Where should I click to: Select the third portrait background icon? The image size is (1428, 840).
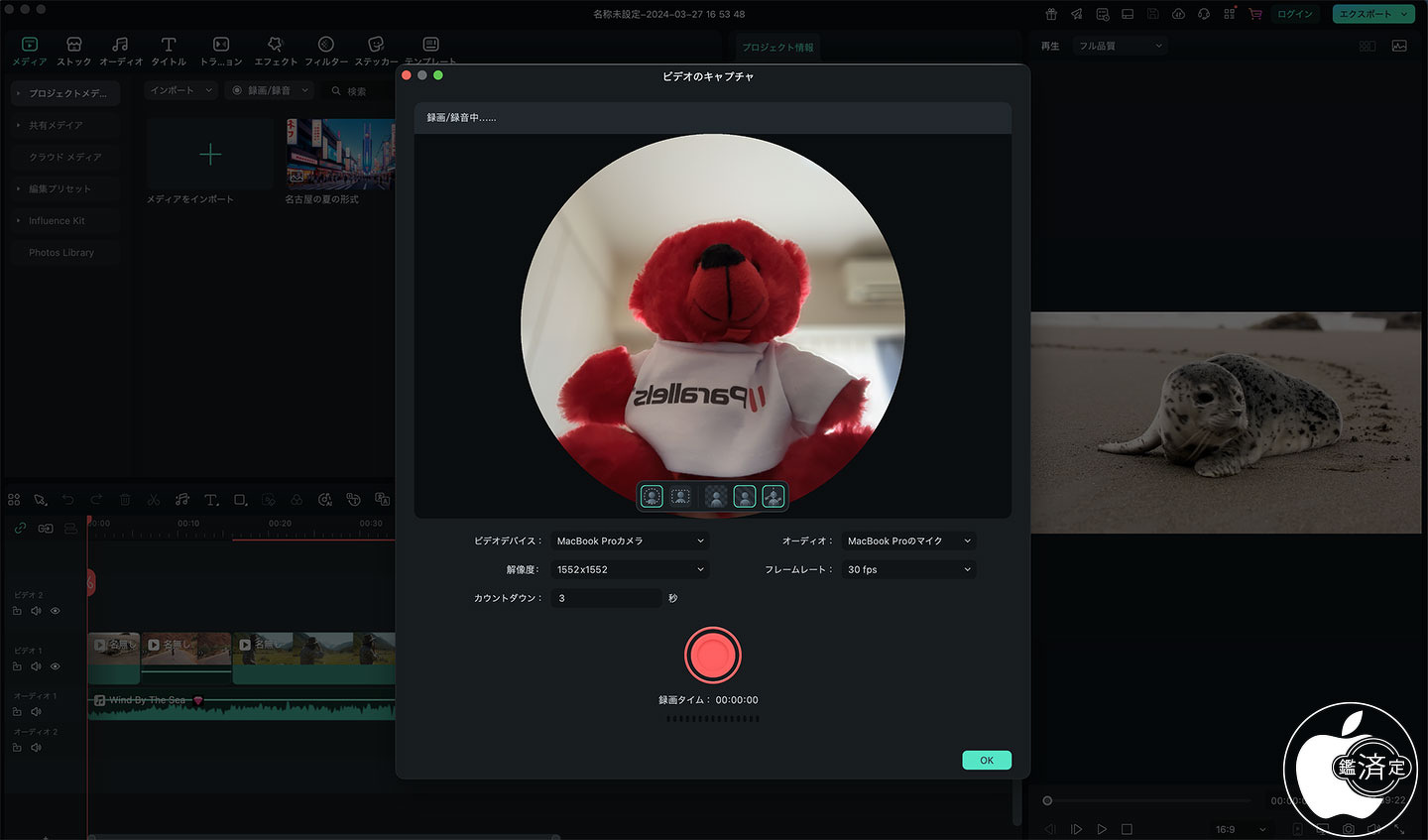714,497
